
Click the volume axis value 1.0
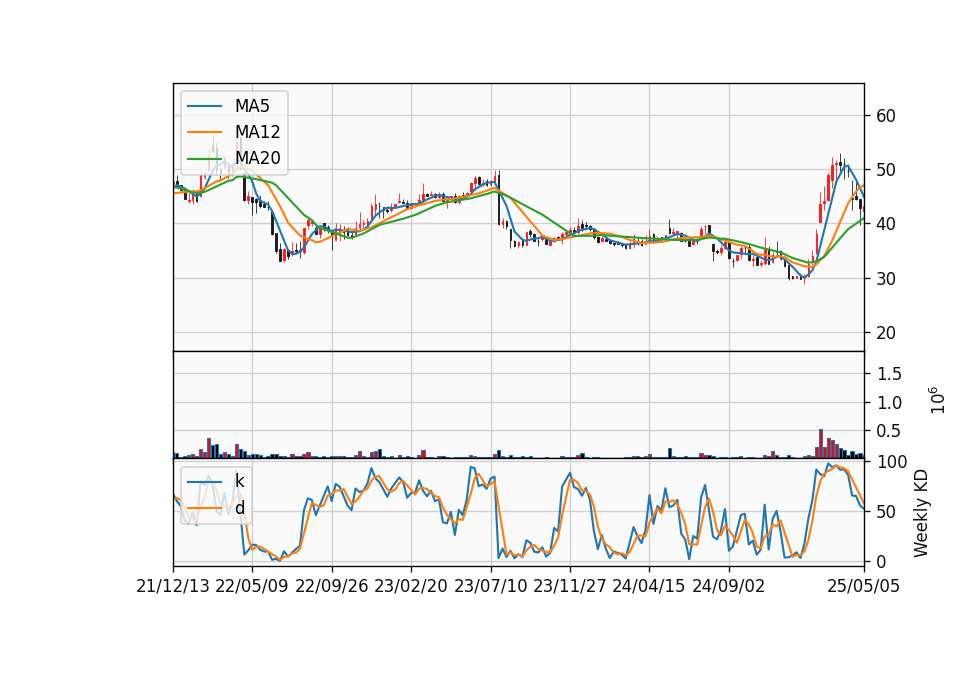889,403
